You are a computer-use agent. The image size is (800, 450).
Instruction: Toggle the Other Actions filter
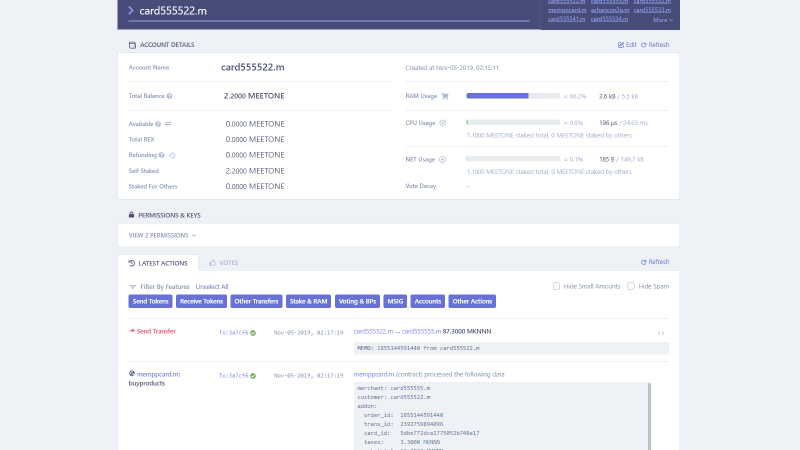coord(472,302)
